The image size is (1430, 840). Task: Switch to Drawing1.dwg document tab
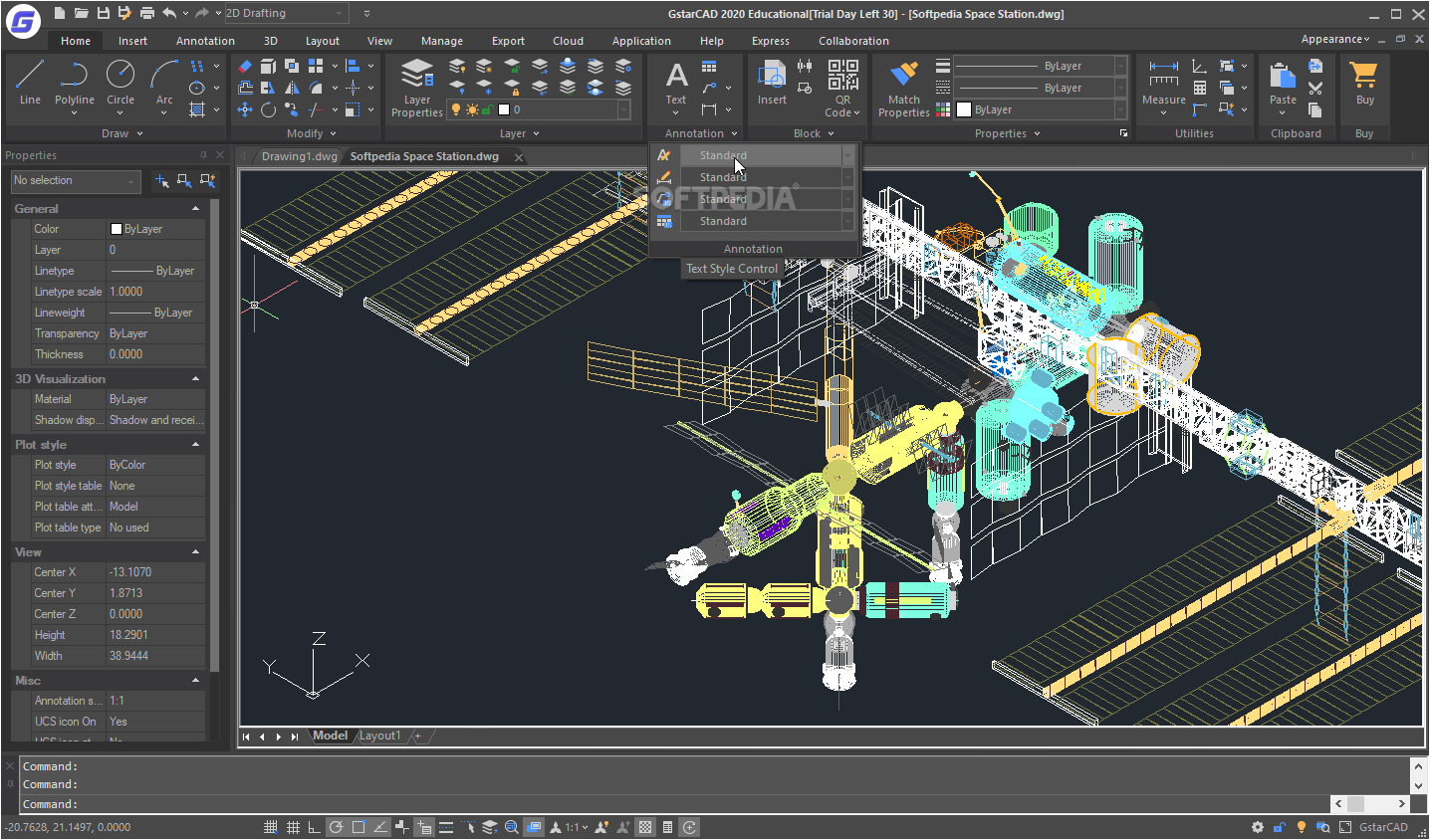coord(299,156)
